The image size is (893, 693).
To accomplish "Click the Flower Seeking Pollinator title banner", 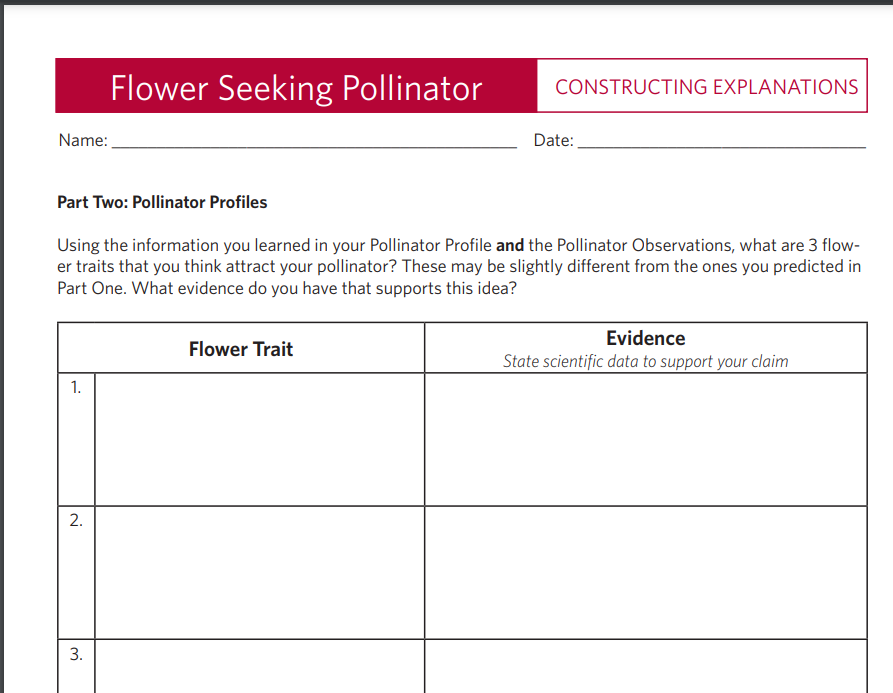I will [x=296, y=86].
